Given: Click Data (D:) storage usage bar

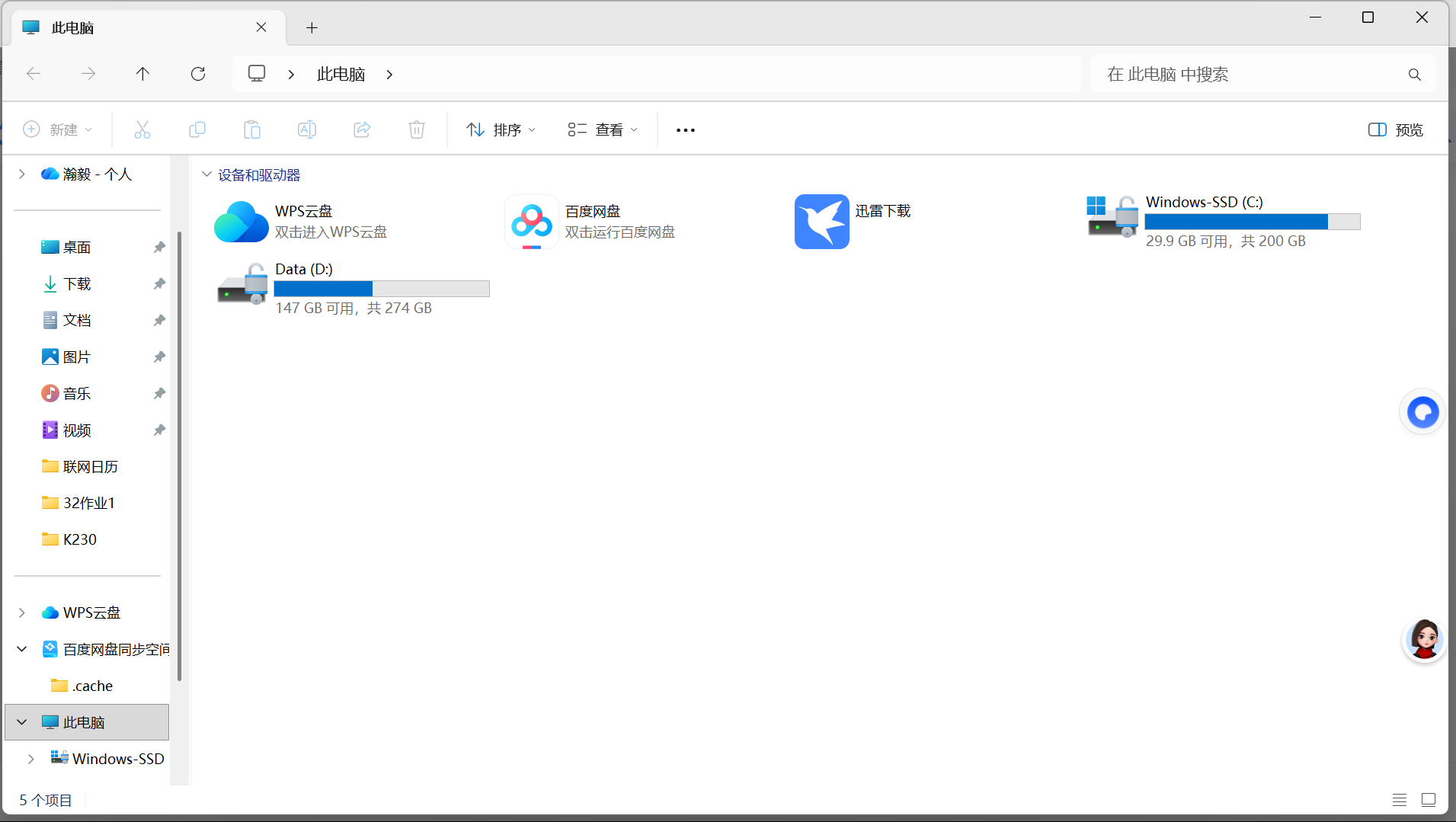Looking at the screenshot, I should point(381,289).
